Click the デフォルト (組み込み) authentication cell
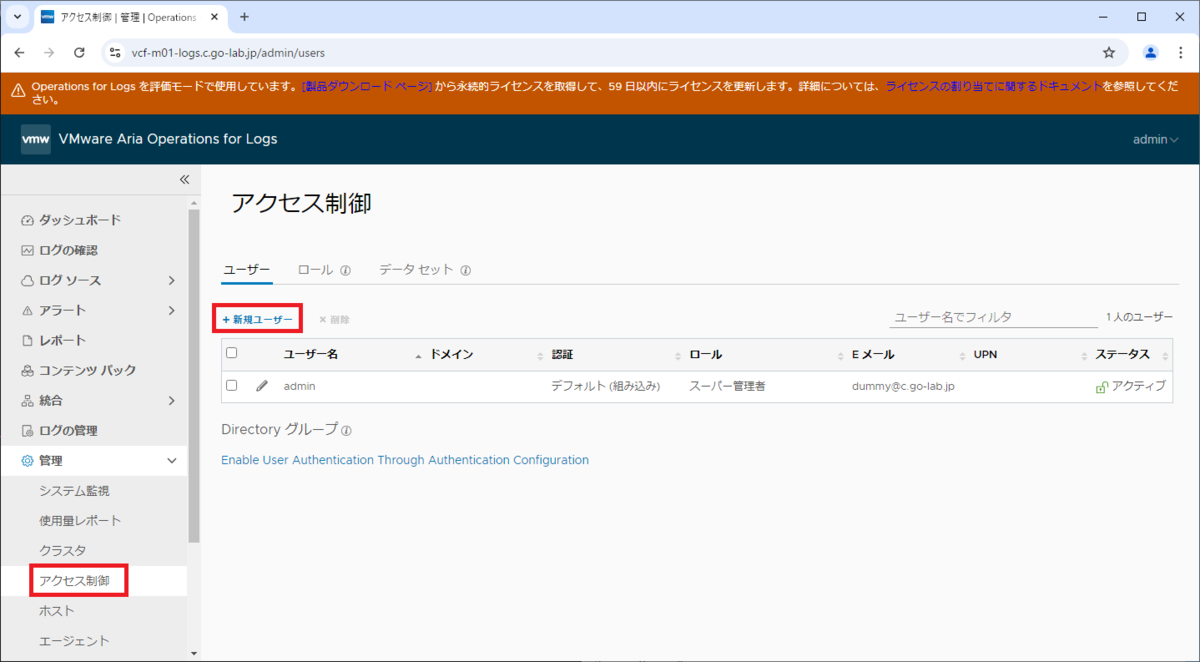Screen dimensions: 1200x662 point(606,386)
